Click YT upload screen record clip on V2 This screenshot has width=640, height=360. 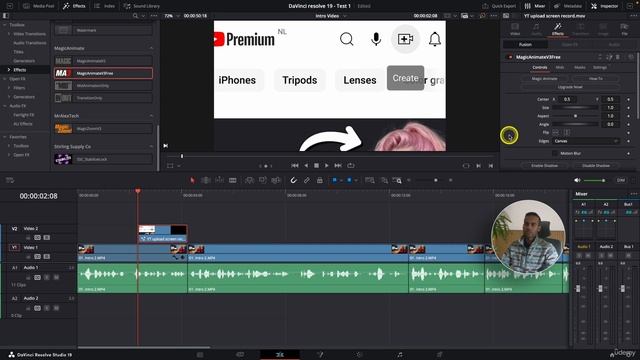[x=163, y=233]
